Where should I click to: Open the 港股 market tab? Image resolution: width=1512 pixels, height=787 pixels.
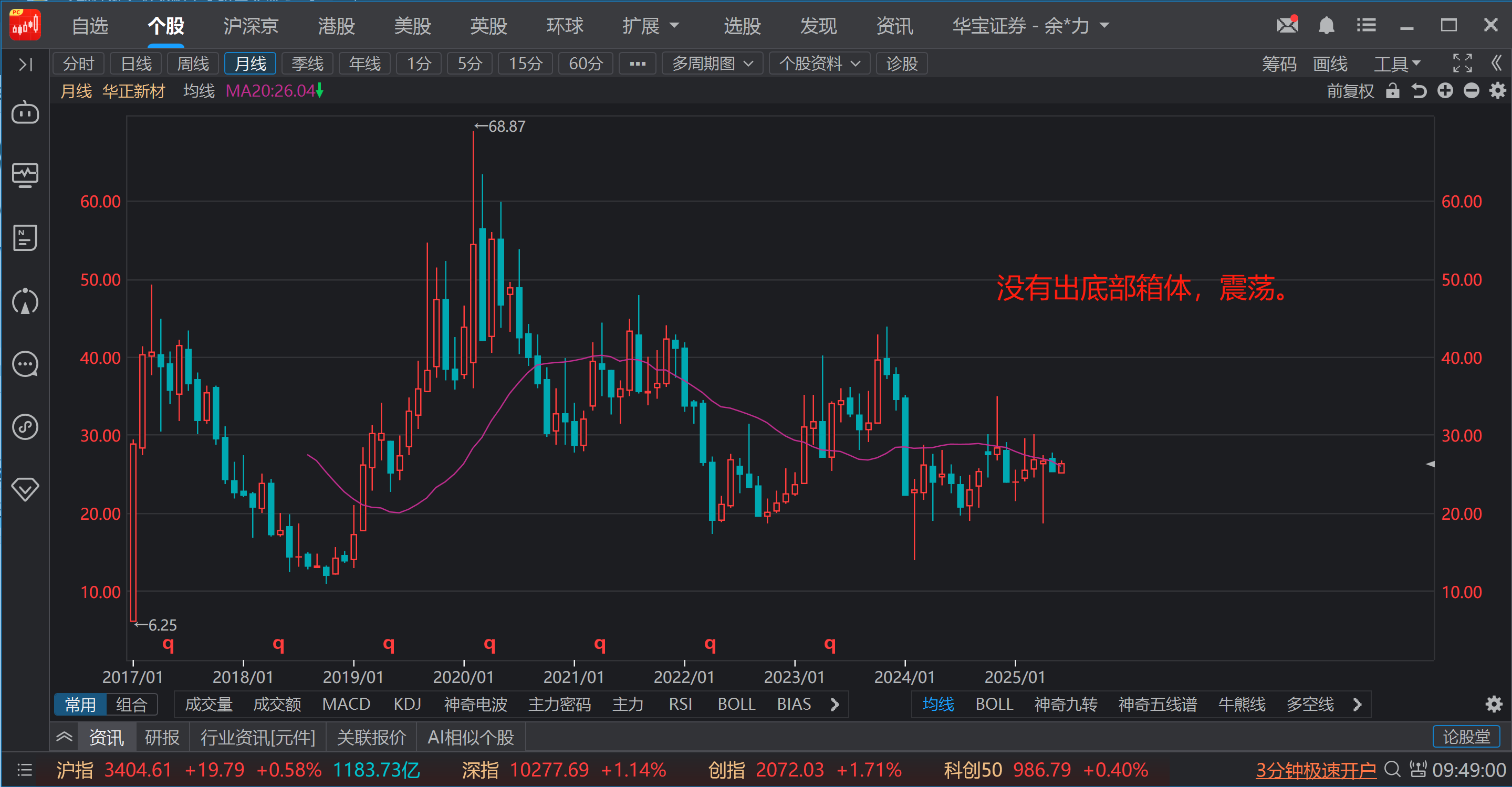pyautogui.click(x=336, y=25)
